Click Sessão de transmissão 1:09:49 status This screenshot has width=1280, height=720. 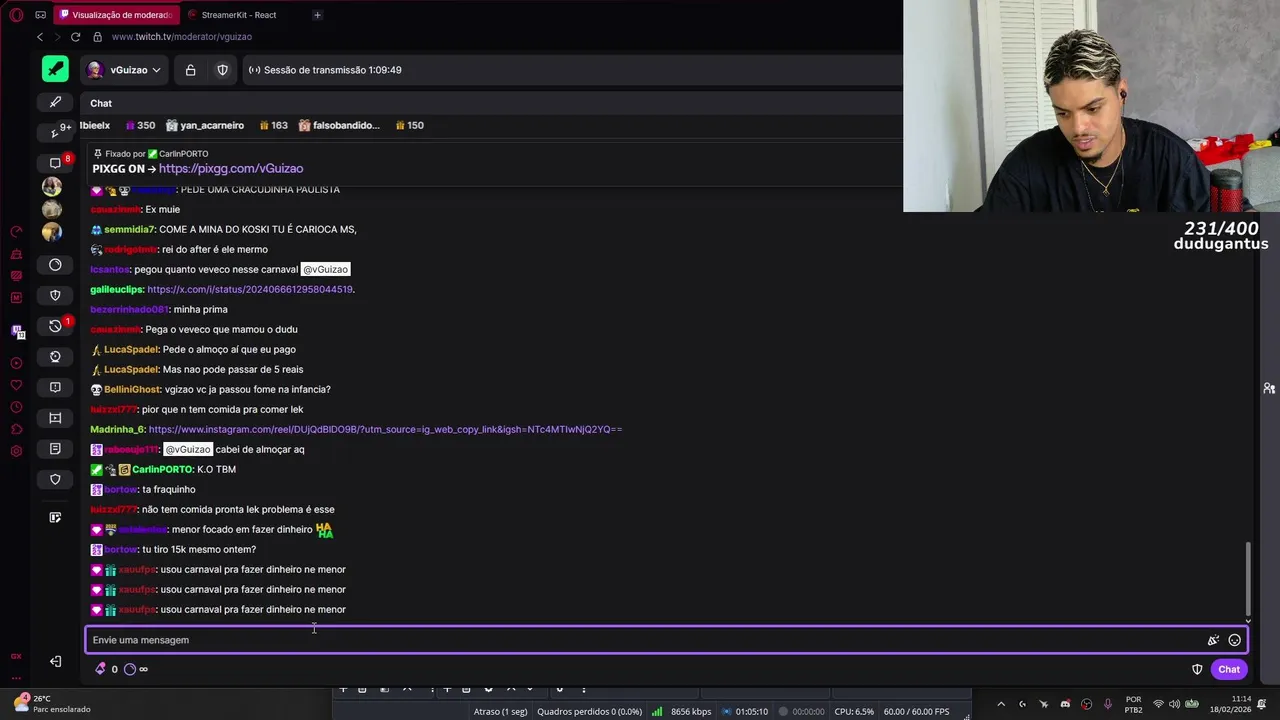325,70
